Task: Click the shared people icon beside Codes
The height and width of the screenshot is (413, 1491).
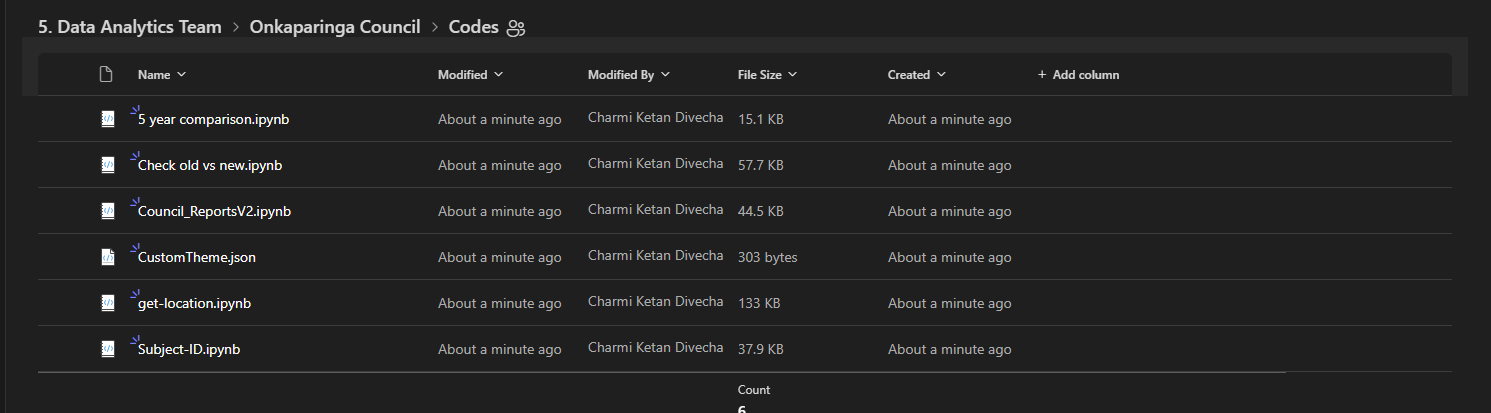Action: click(x=516, y=28)
